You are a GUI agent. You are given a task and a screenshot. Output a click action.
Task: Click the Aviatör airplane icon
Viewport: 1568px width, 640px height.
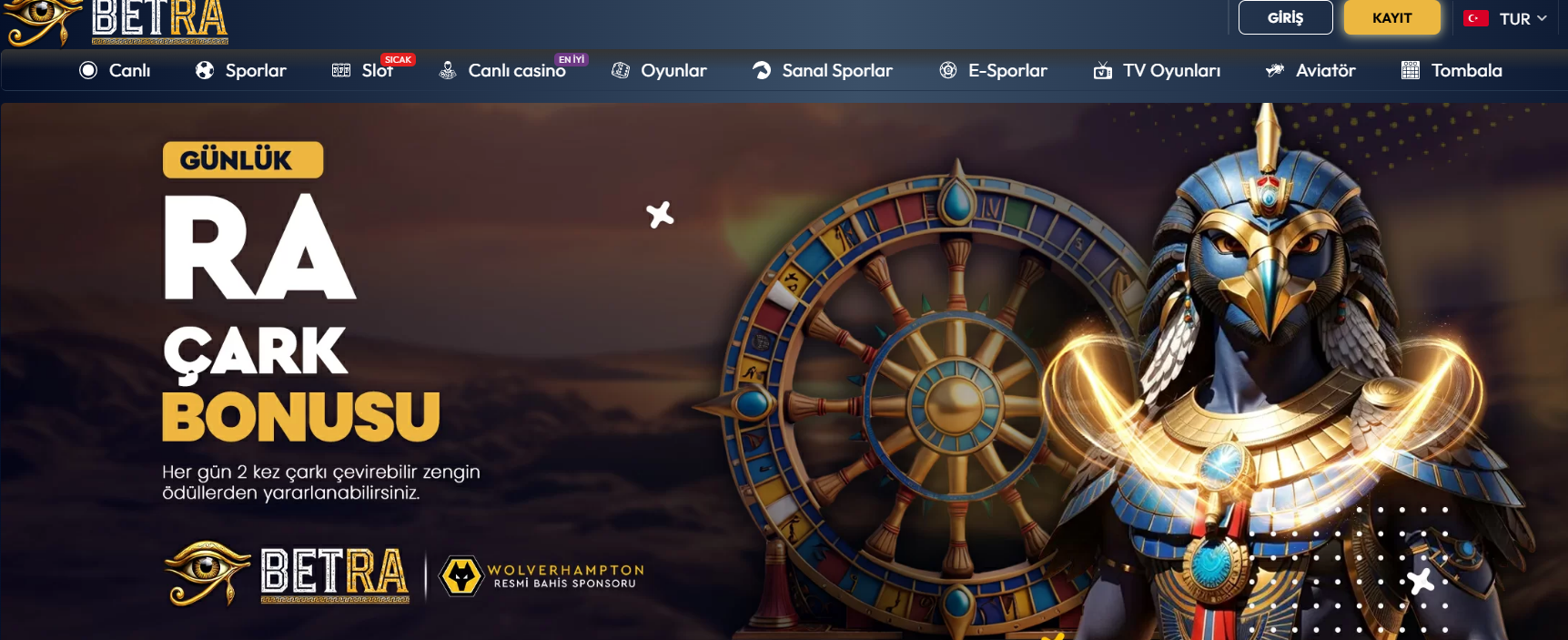(x=1275, y=70)
